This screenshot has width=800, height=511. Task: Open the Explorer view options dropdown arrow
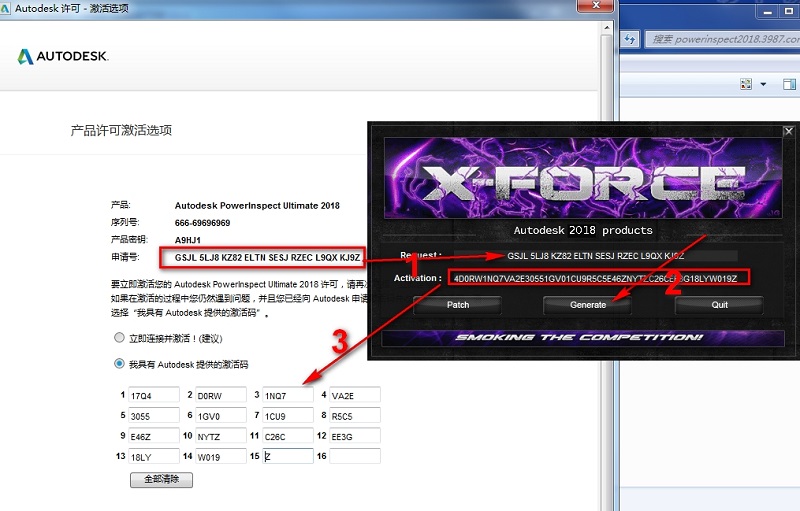(x=763, y=84)
